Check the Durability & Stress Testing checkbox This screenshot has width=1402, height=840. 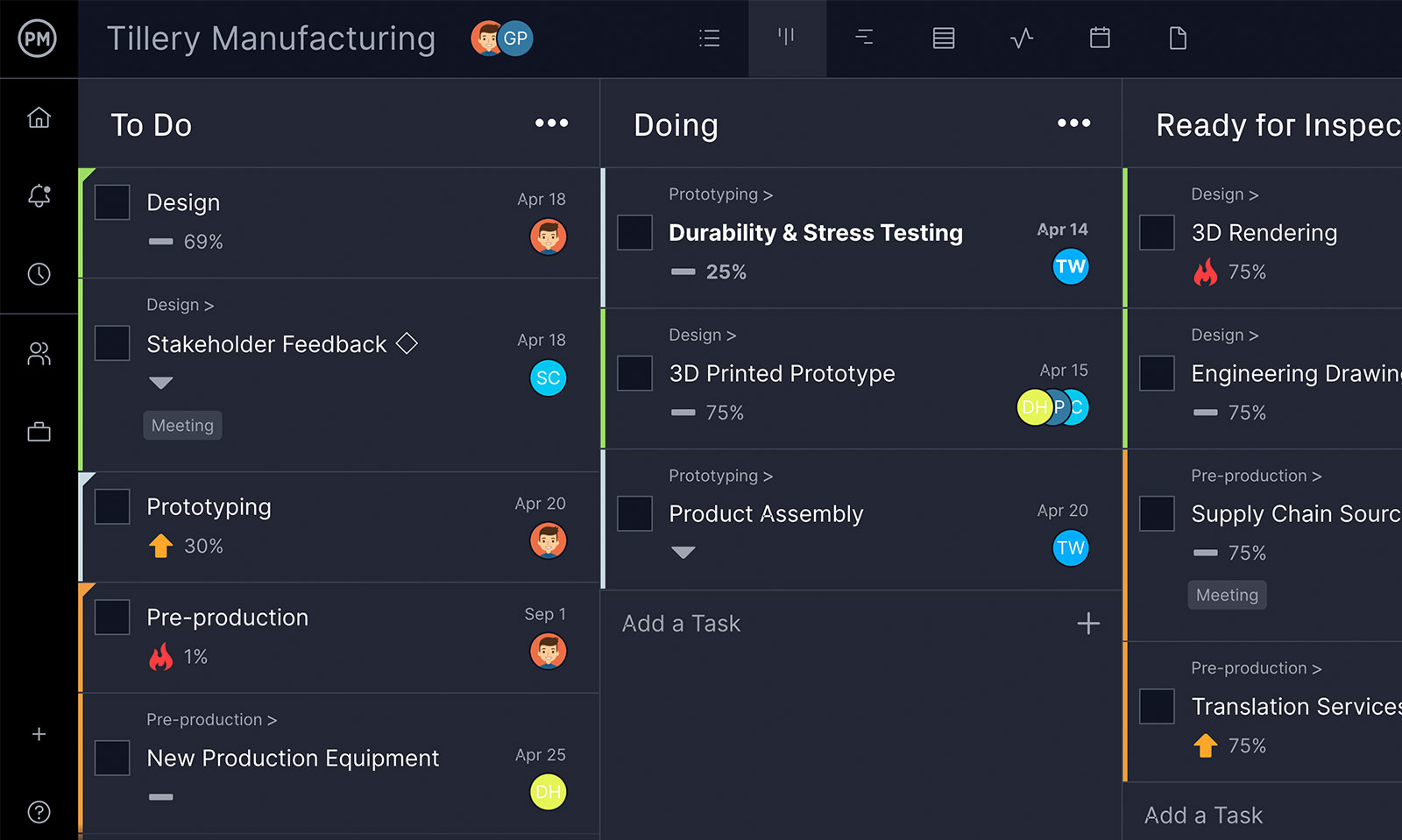tap(634, 232)
